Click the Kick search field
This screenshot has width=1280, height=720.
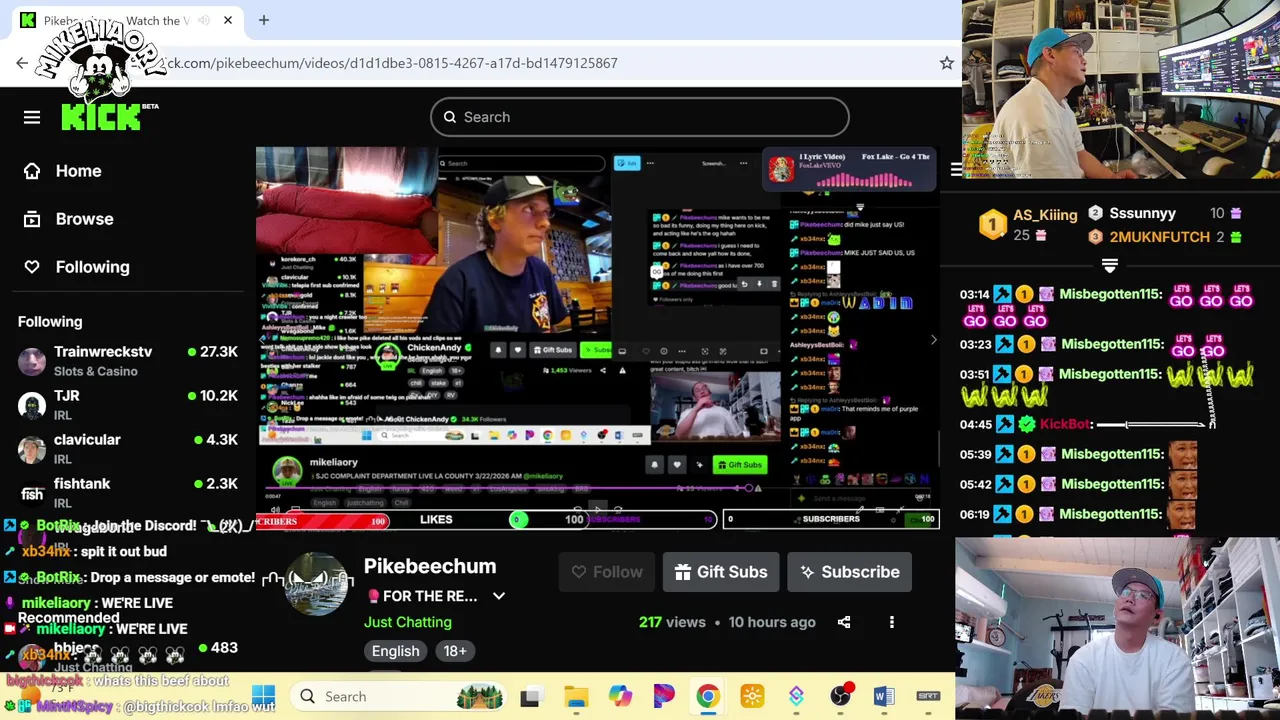[x=640, y=117]
